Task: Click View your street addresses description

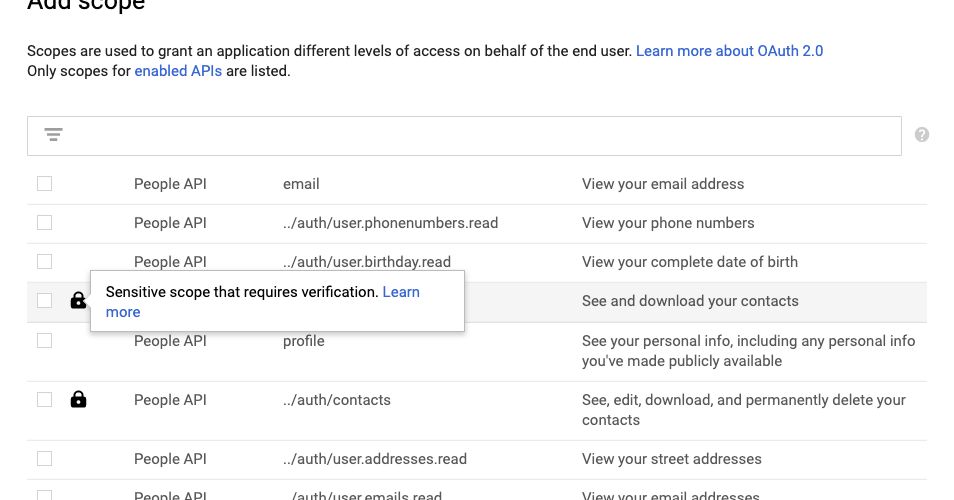Action: tap(671, 459)
